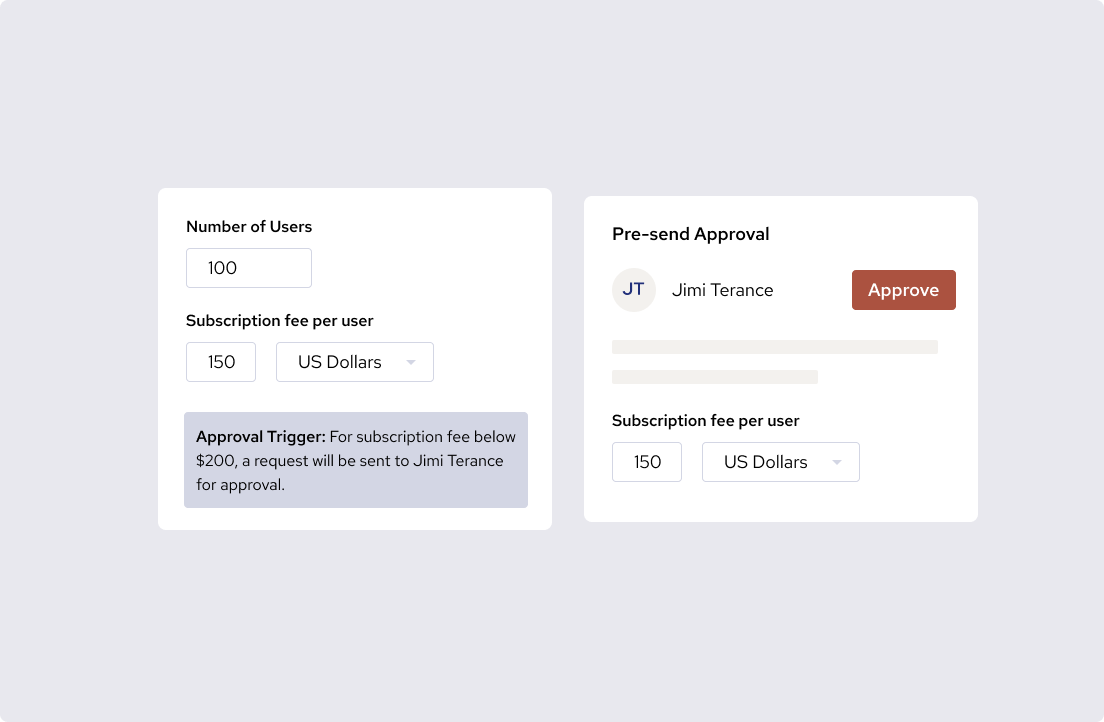This screenshot has width=1104, height=722.
Task: Click the Subscription fee per user label
Action: coord(279,321)
